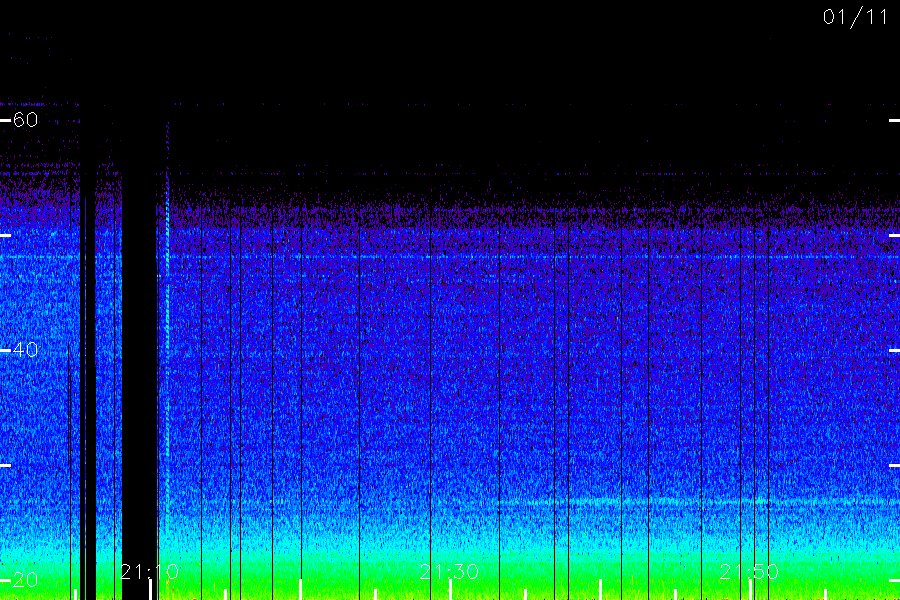The height and width of the screenshot is (600, 900).
Task: Click the 21:10 time label
Action: pos(149,572)
